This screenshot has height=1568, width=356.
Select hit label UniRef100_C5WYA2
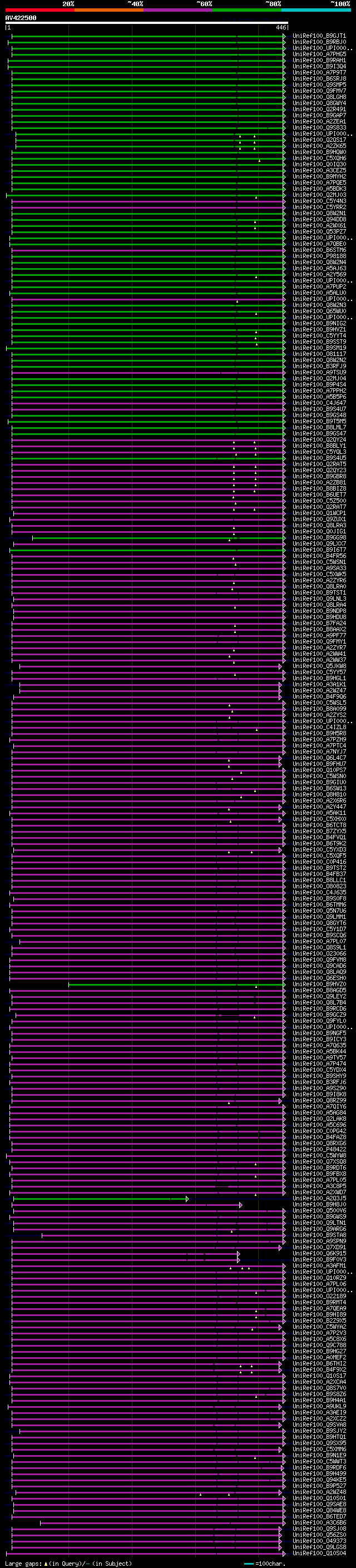click(x=319, y=1327)
